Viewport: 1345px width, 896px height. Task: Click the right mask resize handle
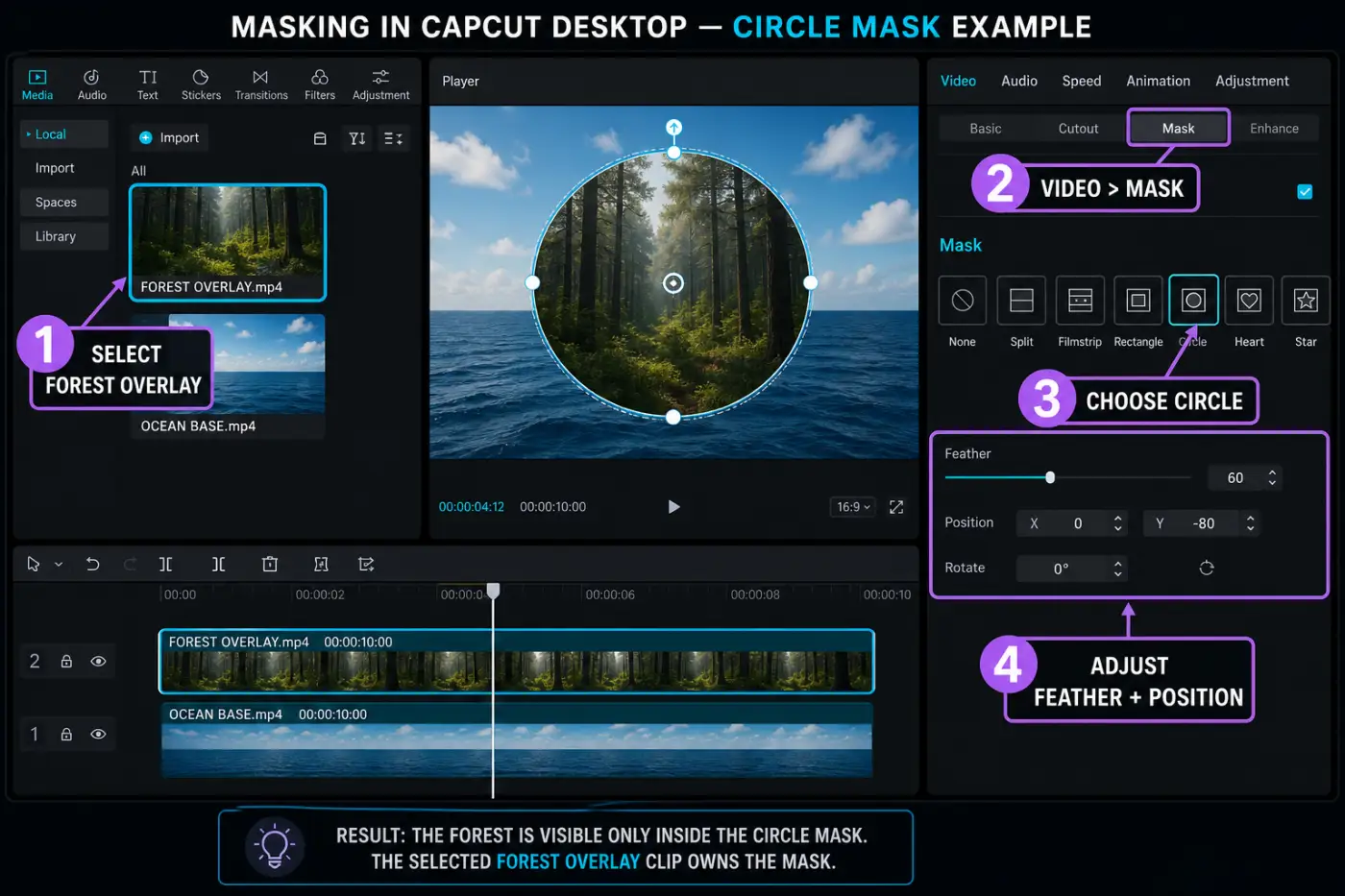(811, 282)
